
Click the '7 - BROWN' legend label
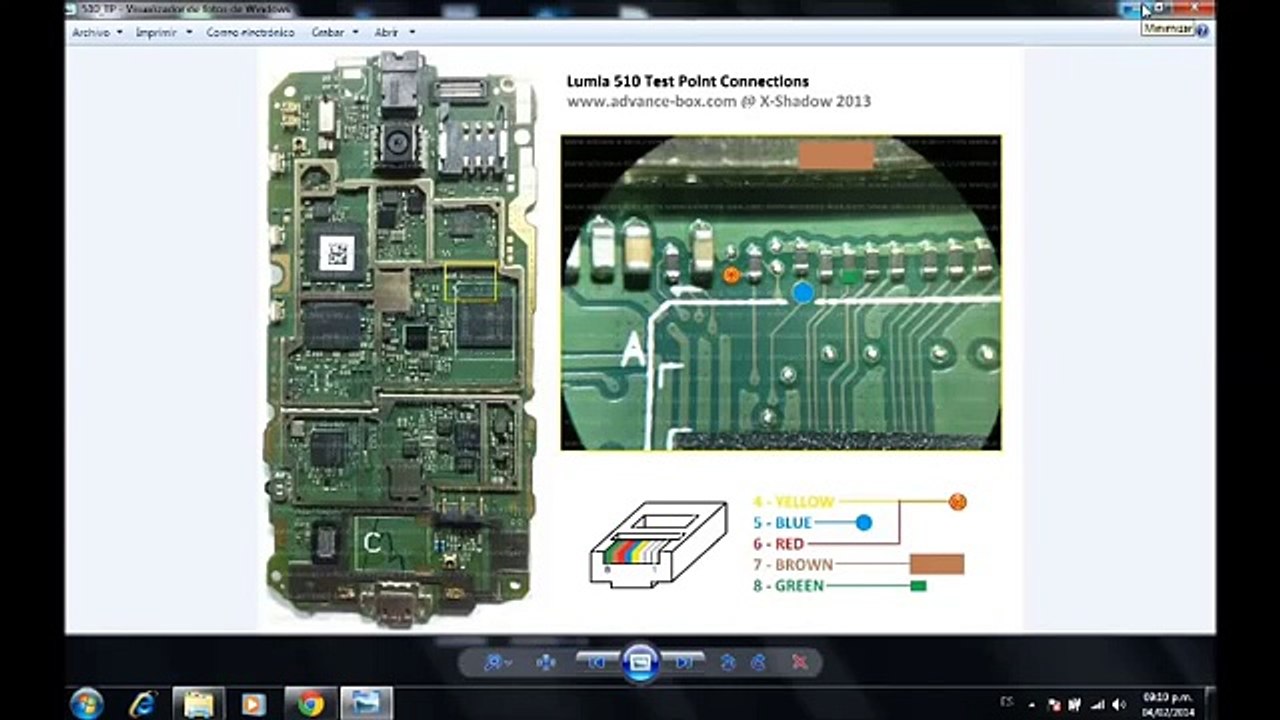(x=793, y=565)
